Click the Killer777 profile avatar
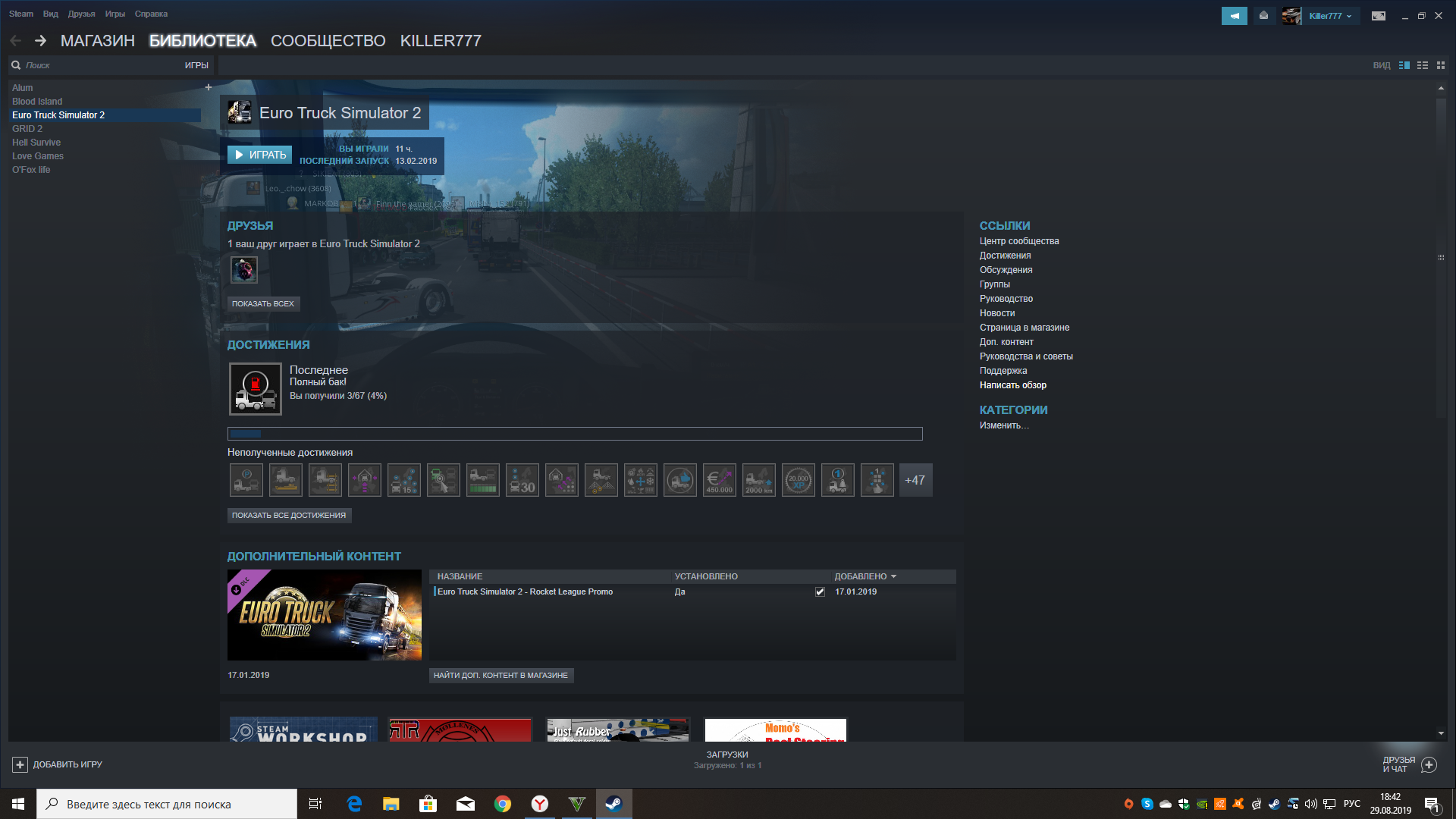 [1291, 15]
